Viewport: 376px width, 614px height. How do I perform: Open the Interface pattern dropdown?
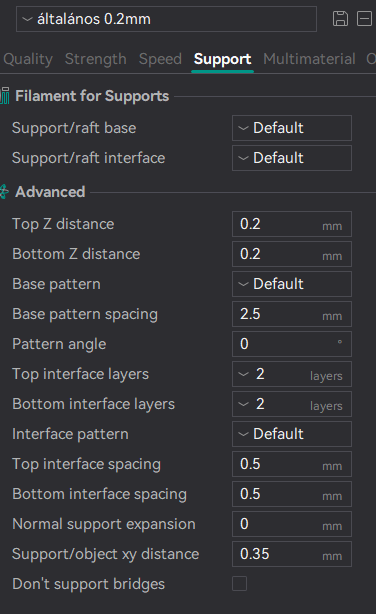[x=292, y=434]
